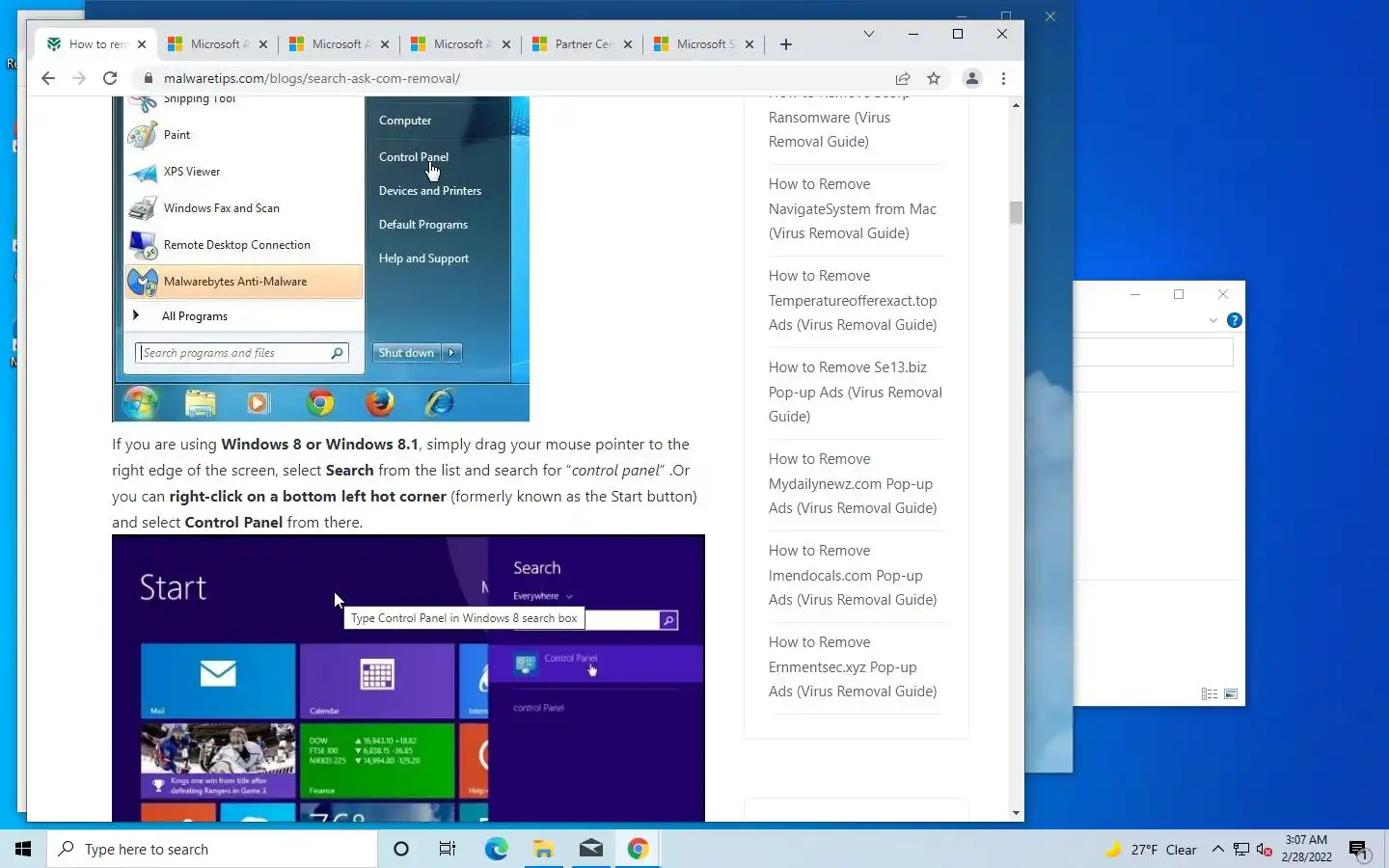Open File Explorer from the taskbar
Screen dimensions: 1389x868
click(x=543, y=849)
